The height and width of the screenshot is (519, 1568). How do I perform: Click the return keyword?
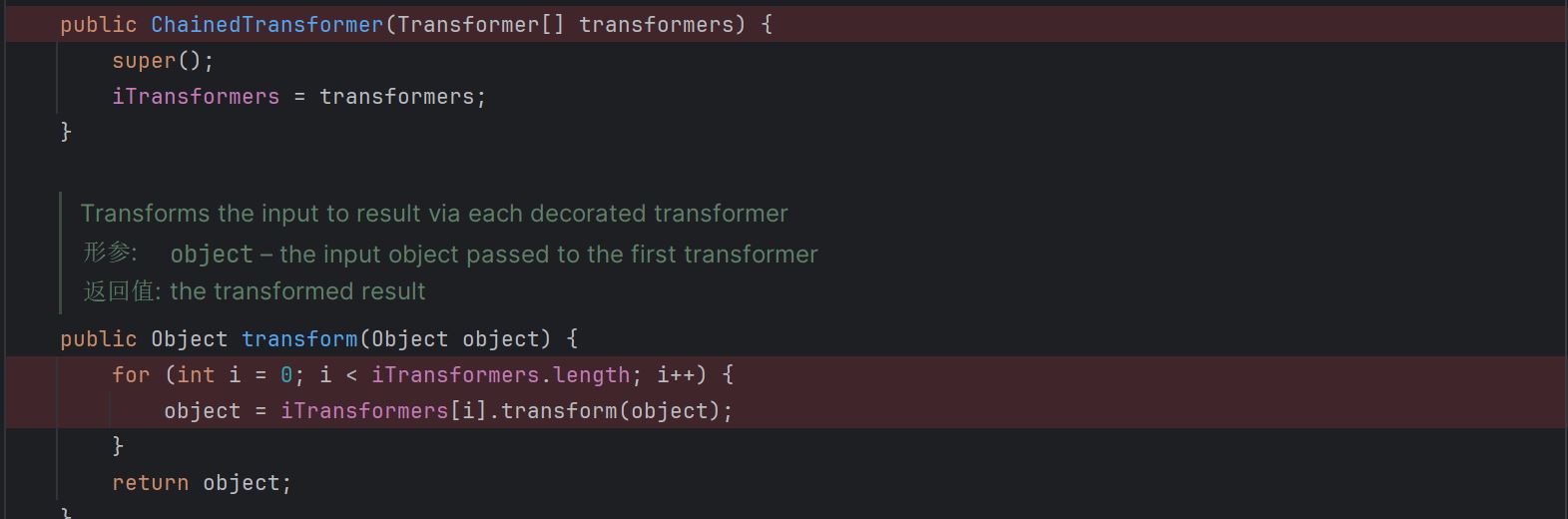(150, 482)
